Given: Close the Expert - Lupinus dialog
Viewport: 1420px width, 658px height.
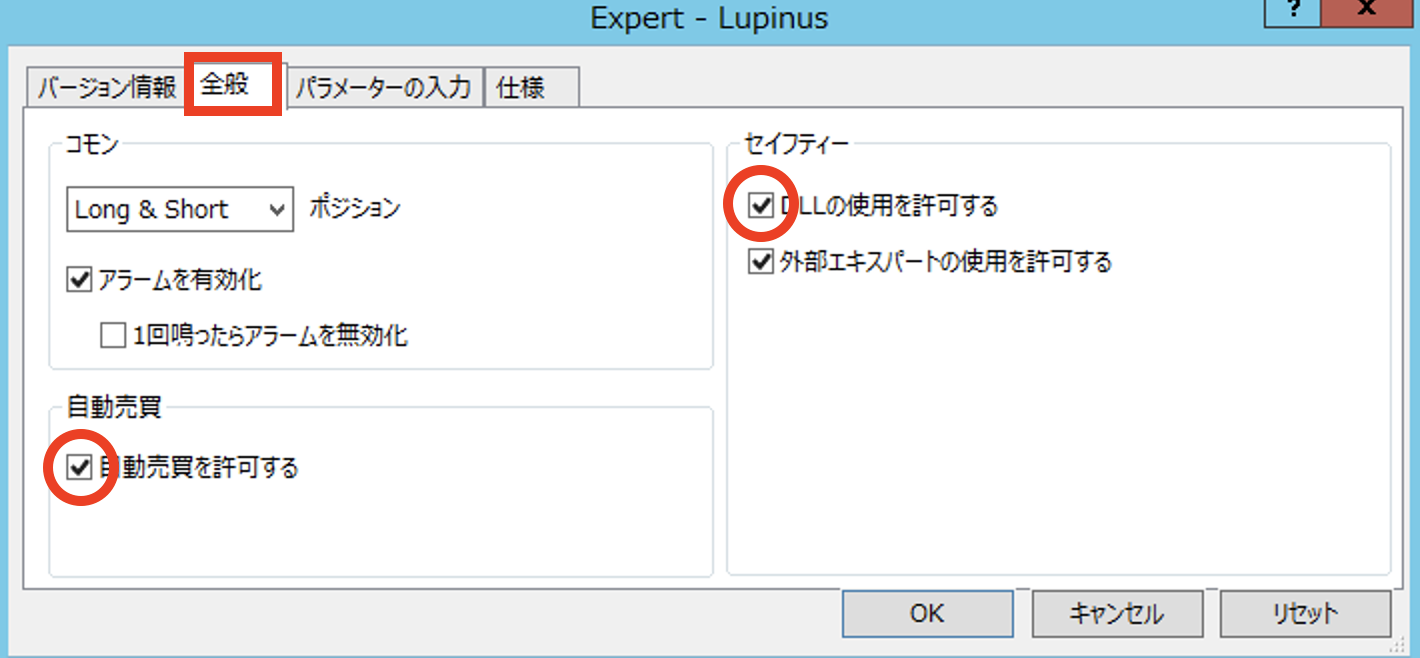Looking at the screenshot, I should 1368,10.
